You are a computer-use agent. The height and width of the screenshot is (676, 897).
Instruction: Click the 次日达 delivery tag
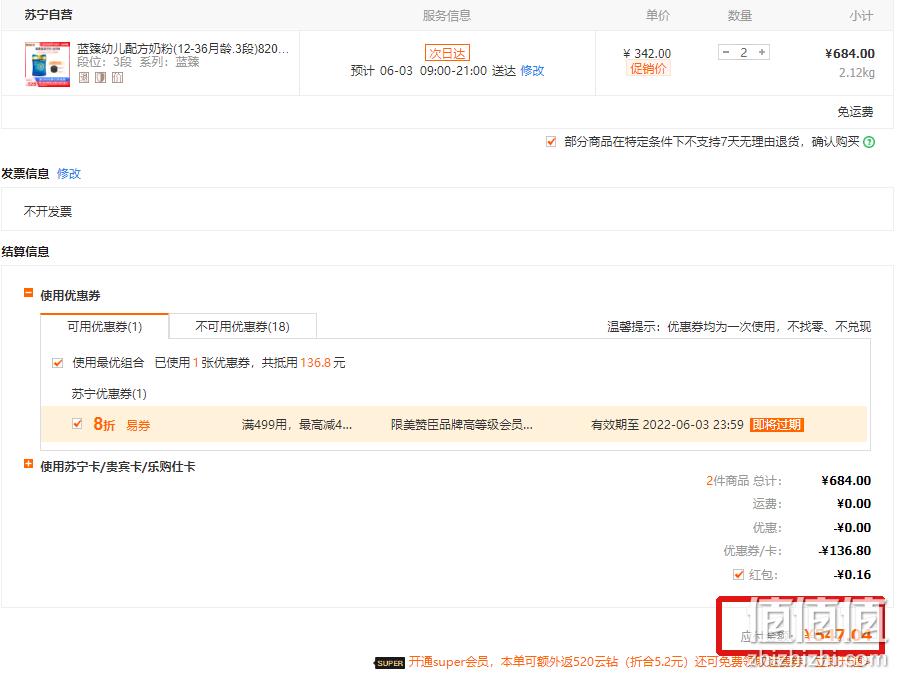point(447,53)
